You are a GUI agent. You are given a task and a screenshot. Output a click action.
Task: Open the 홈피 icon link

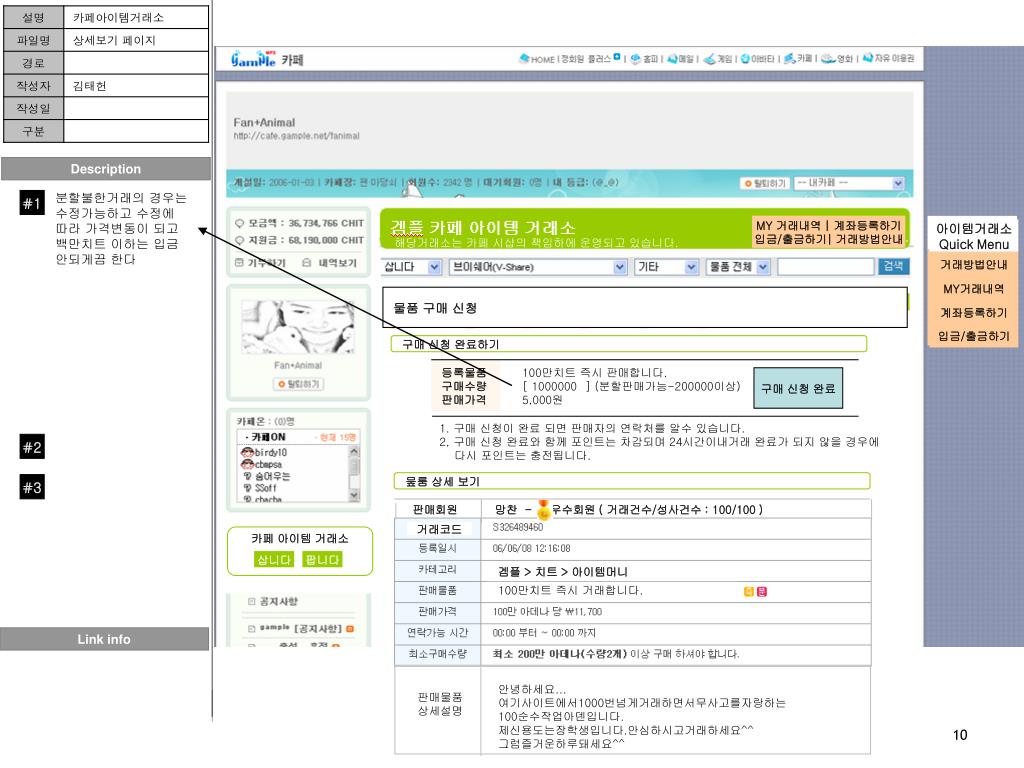click(644, 59)
